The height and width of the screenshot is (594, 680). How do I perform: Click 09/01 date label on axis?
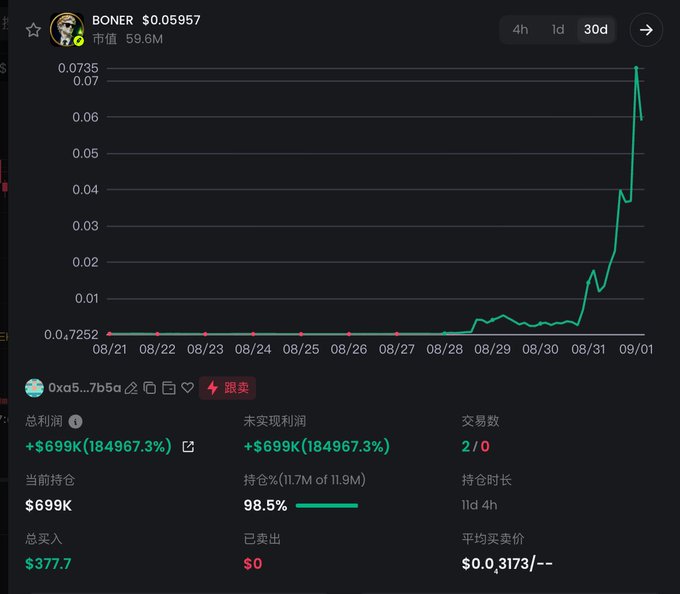pyautogui.click(x=636, y=349)
